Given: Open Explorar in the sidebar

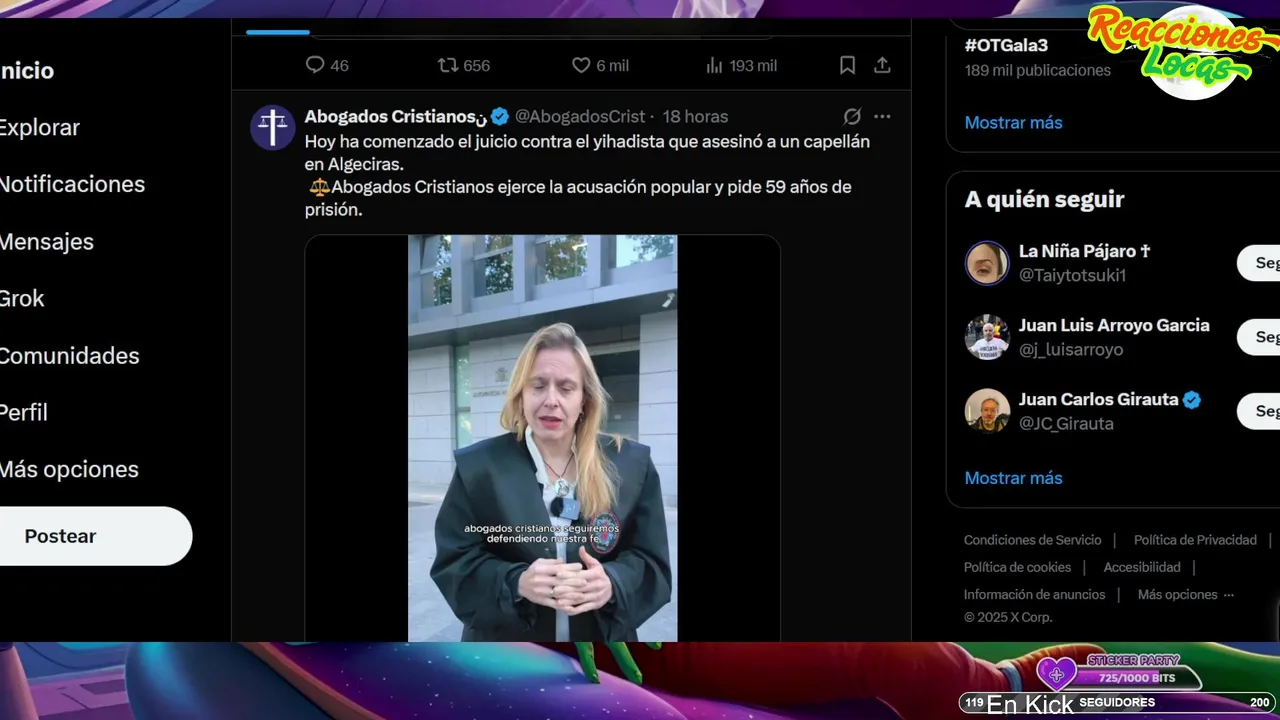Looking at the screenshot, I should tap(39, 128).
